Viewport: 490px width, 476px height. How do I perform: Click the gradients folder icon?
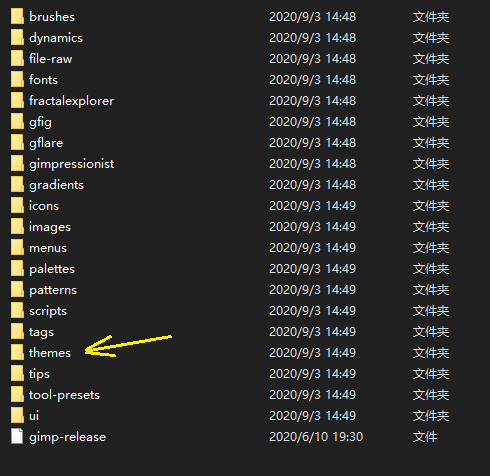pos(17,185)
